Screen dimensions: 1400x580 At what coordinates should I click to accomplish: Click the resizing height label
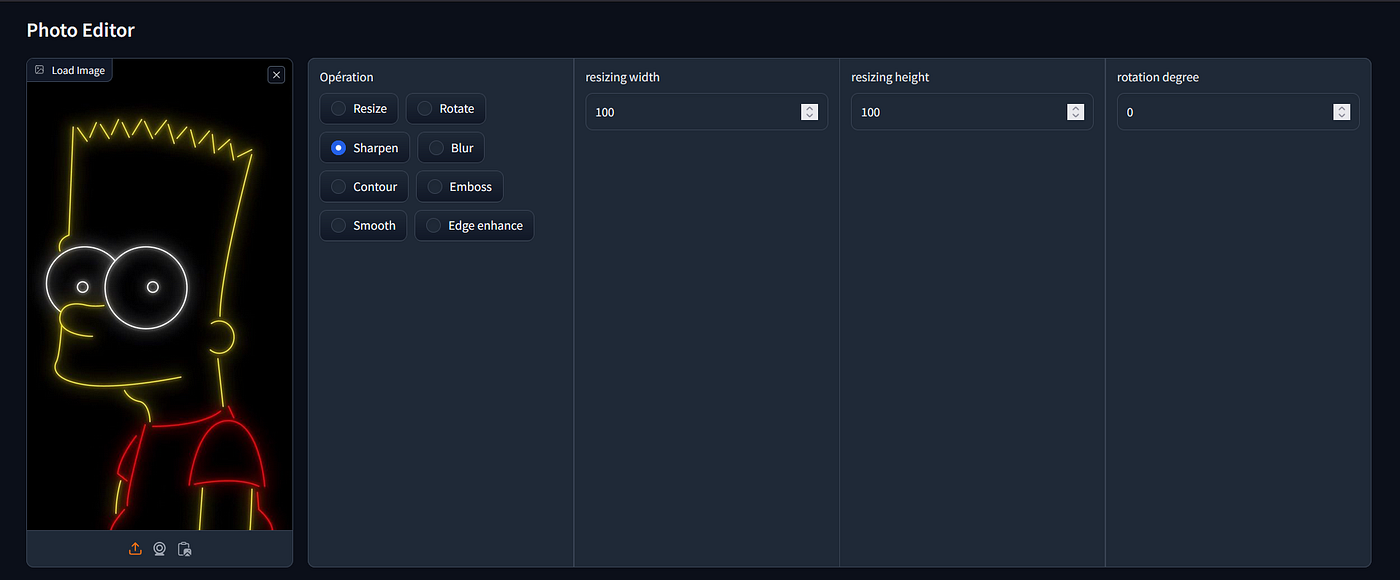click(891, 77)
